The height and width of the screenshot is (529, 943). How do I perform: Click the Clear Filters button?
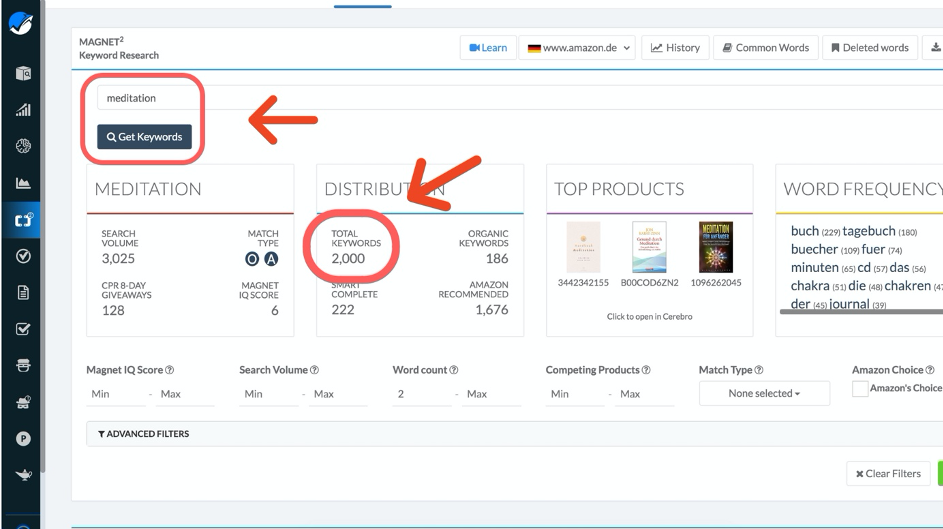(888, 474)
